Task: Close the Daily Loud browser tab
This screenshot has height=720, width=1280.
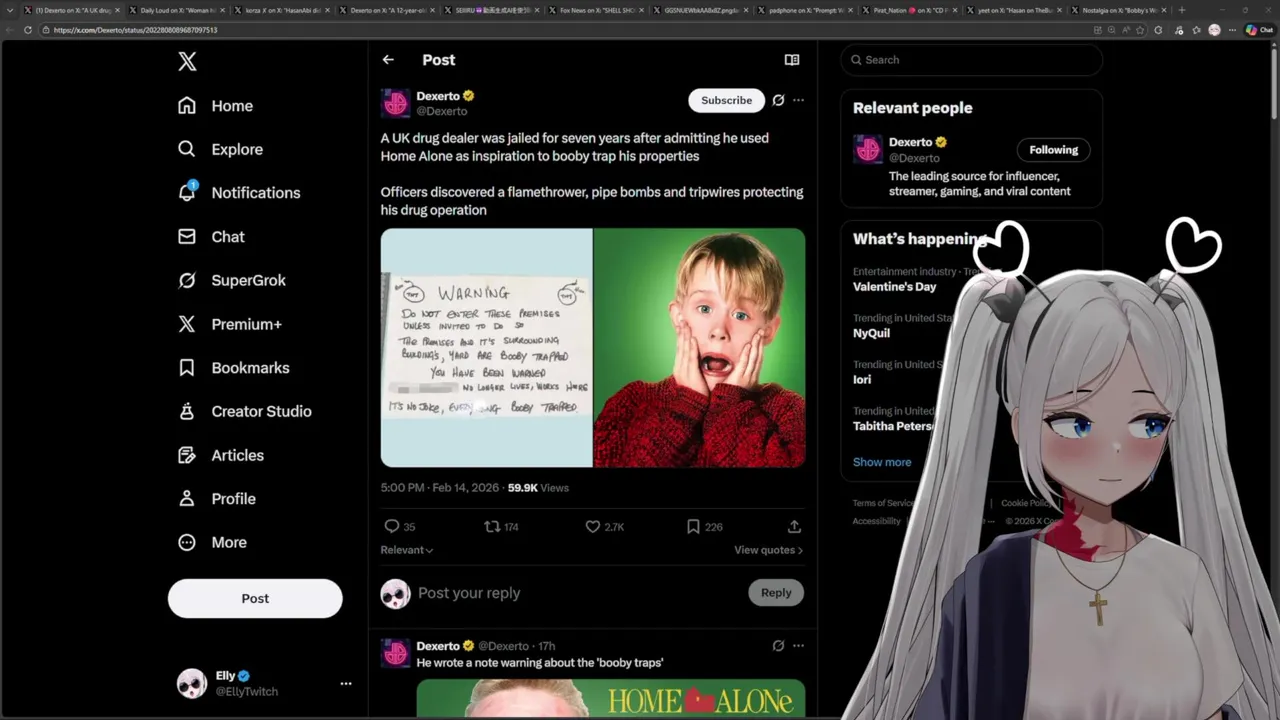Action: pyautogui.click(x=222, y=10)
